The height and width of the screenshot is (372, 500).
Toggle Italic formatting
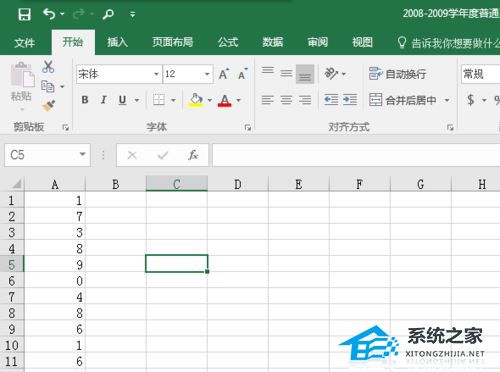click(x=104, y=100)
